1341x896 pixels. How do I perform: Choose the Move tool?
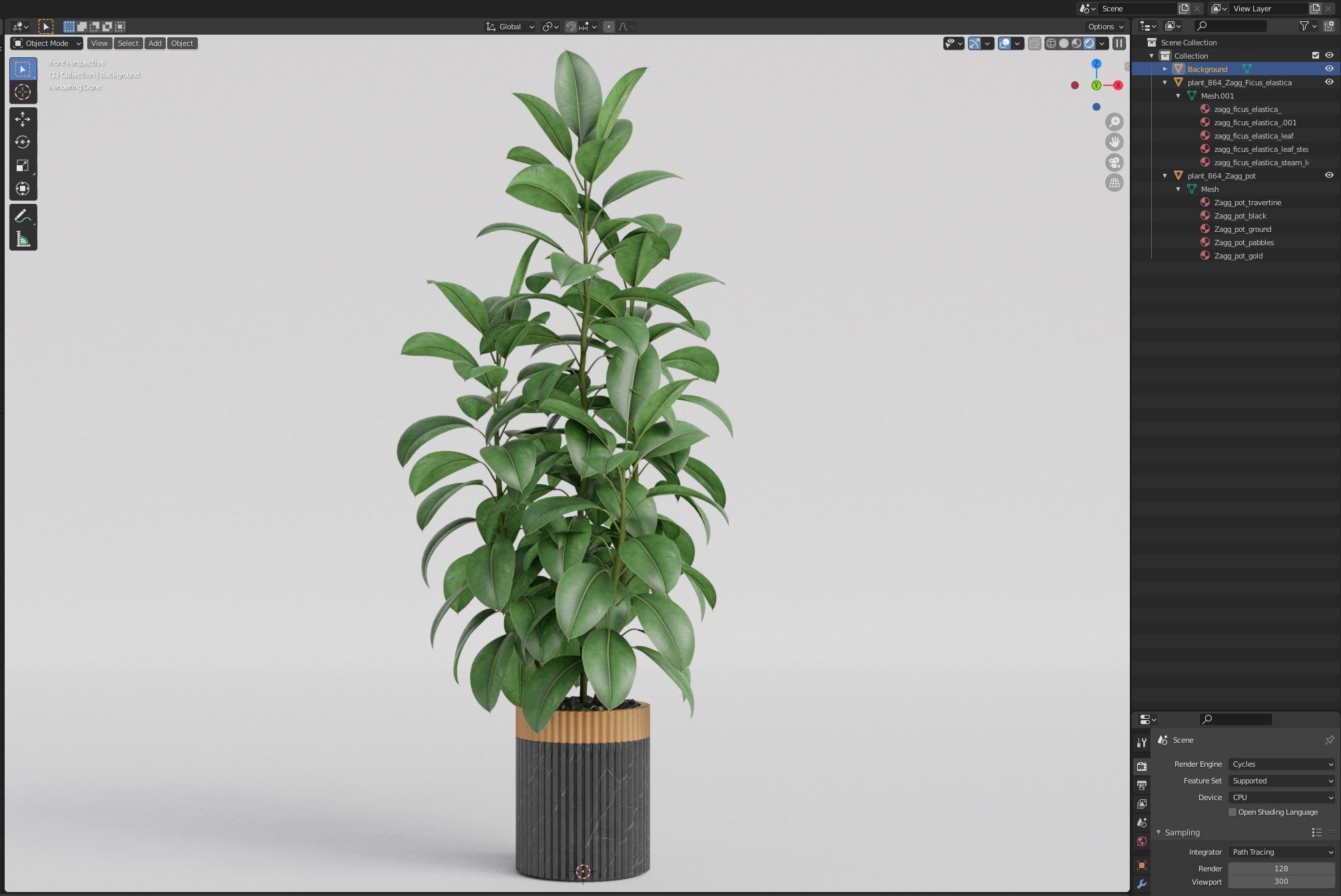coord(23,119)
